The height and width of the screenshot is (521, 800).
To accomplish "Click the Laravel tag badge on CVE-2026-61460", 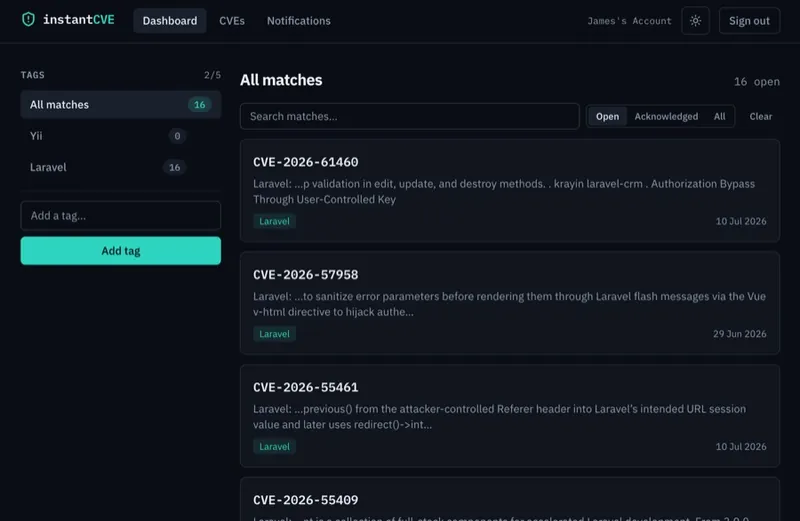I will point(274,221).
